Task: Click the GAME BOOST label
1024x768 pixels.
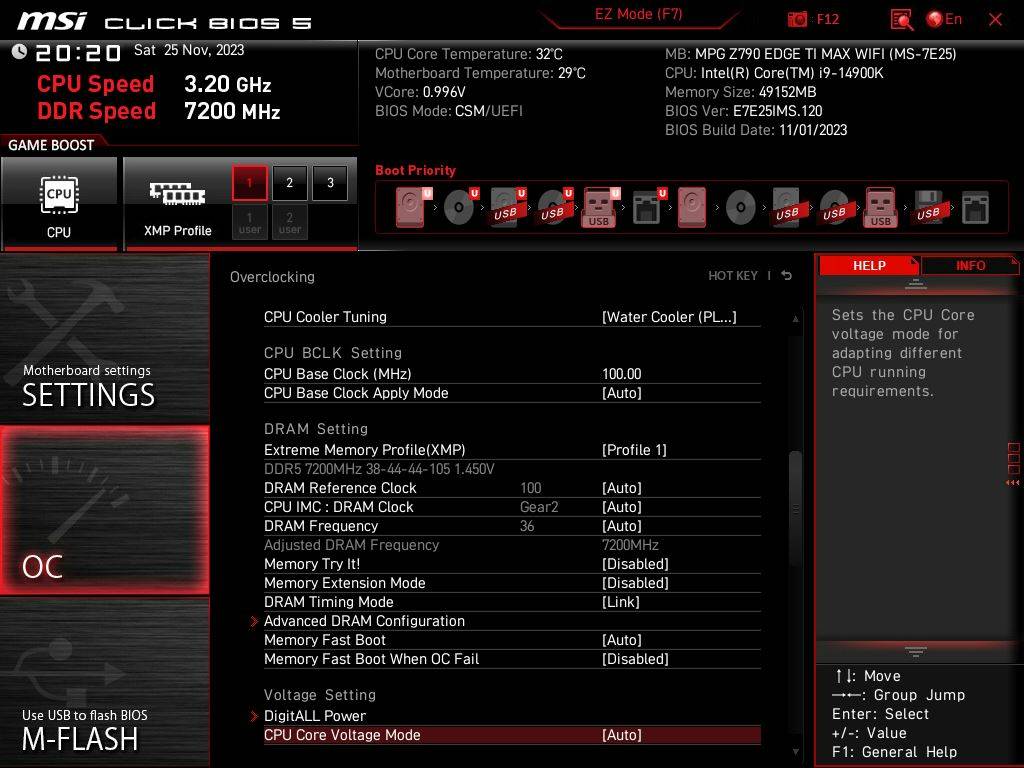Action: 51,145
